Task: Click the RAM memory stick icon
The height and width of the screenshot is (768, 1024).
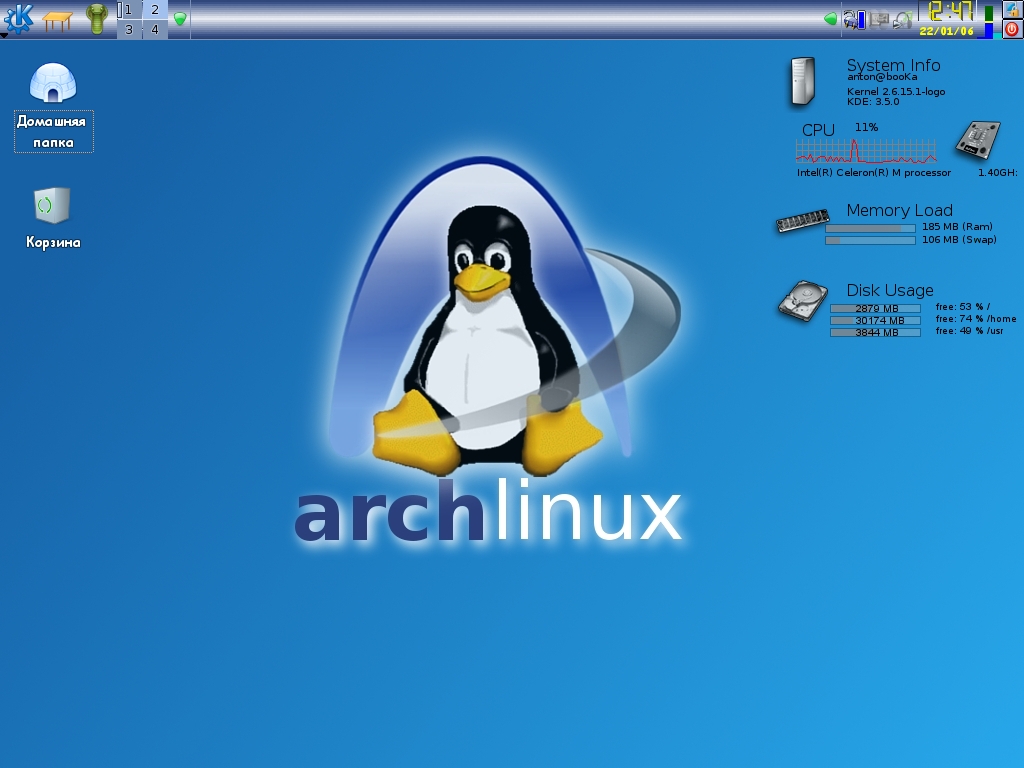Action: click(x=803, y=221)
